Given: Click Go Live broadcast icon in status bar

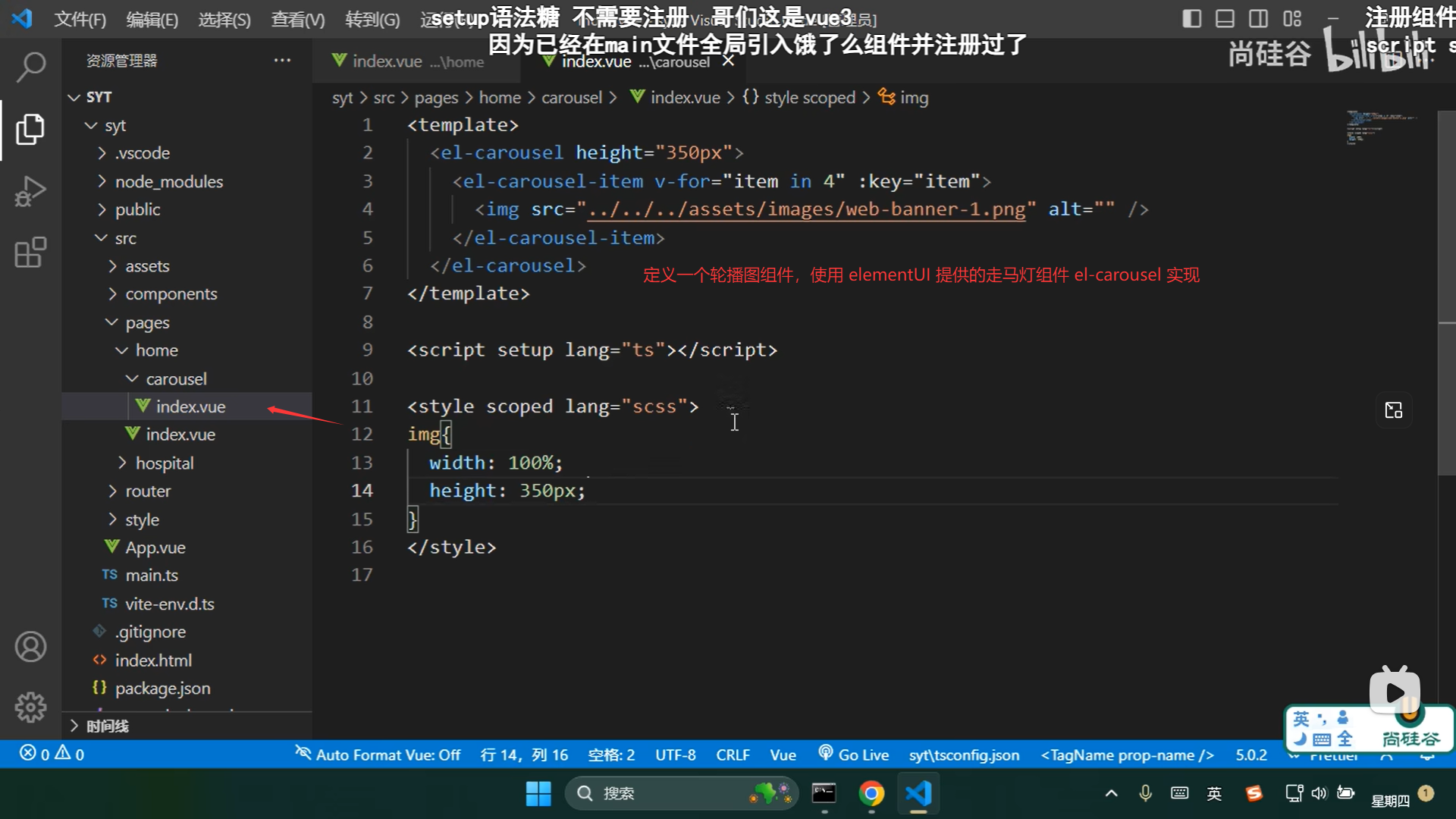Looking at the screenshot, I should [826, 754].
